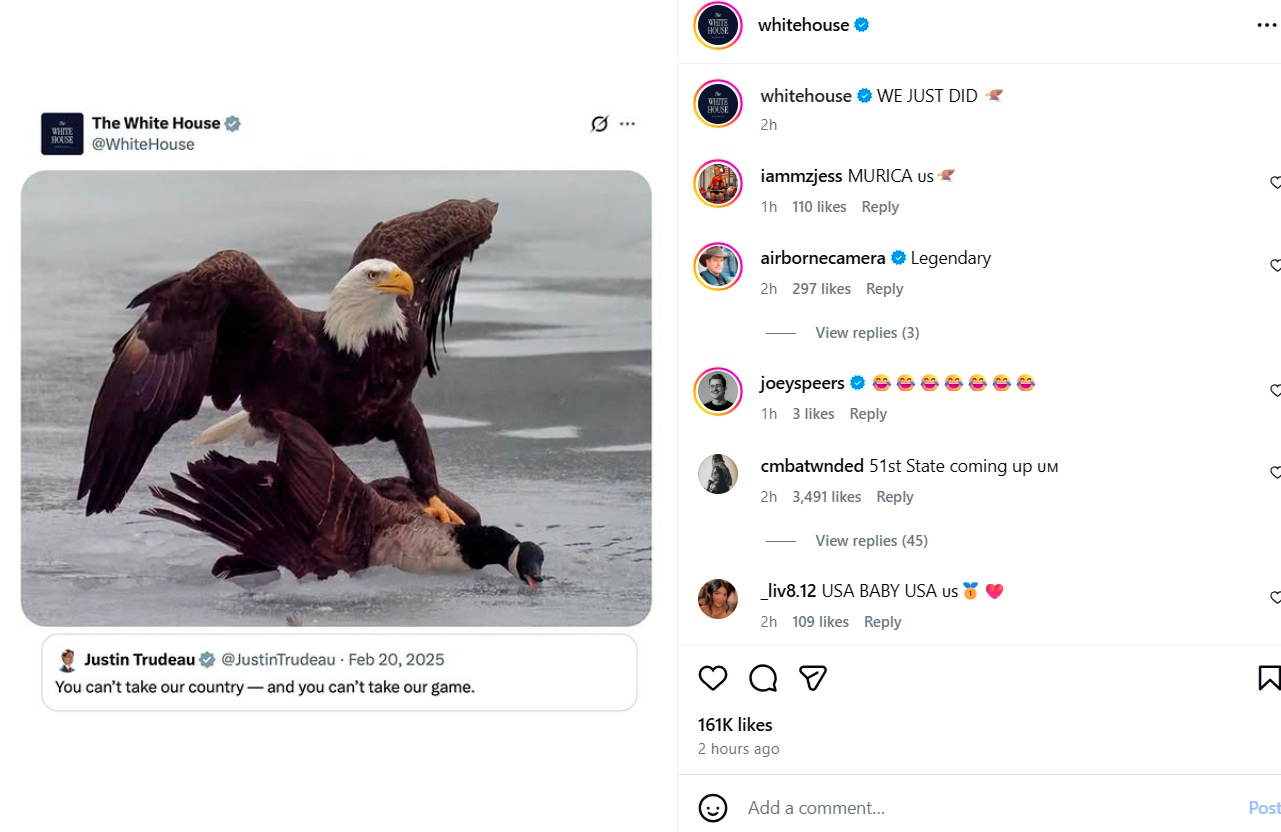
Task: Open comments via the speech bubble icon
Action: pos(763,678)
